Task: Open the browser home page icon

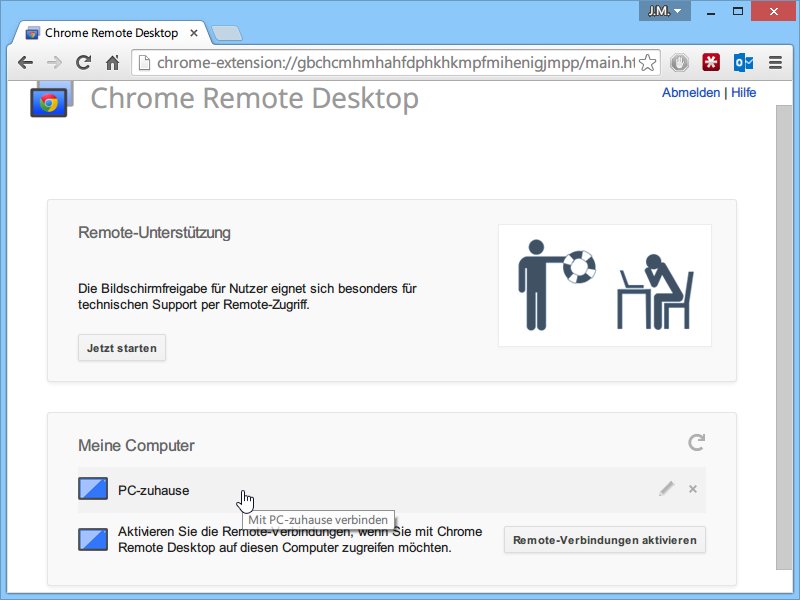Action: [x=113, y=62]
